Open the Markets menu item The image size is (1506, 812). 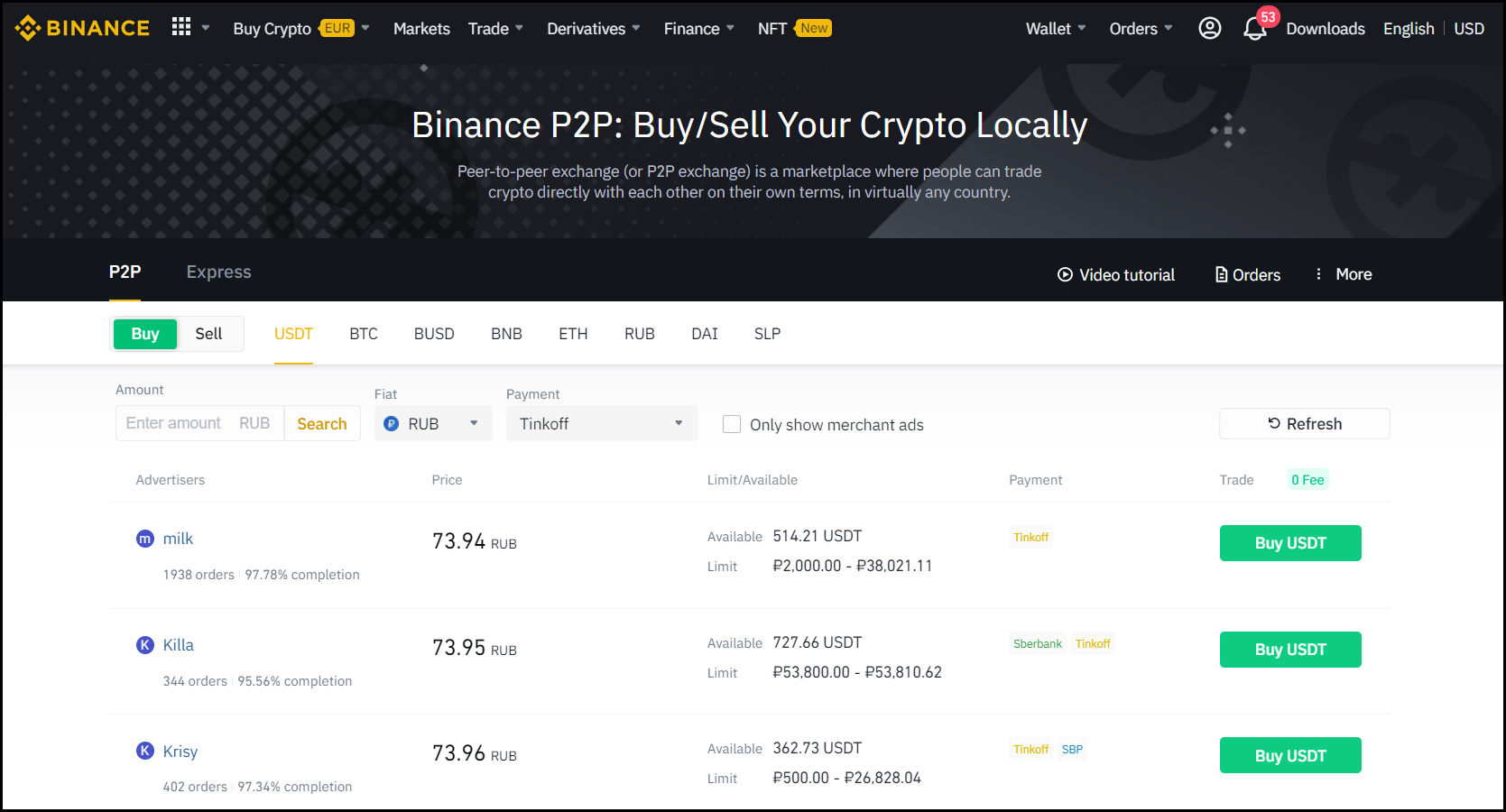[421, 28]
